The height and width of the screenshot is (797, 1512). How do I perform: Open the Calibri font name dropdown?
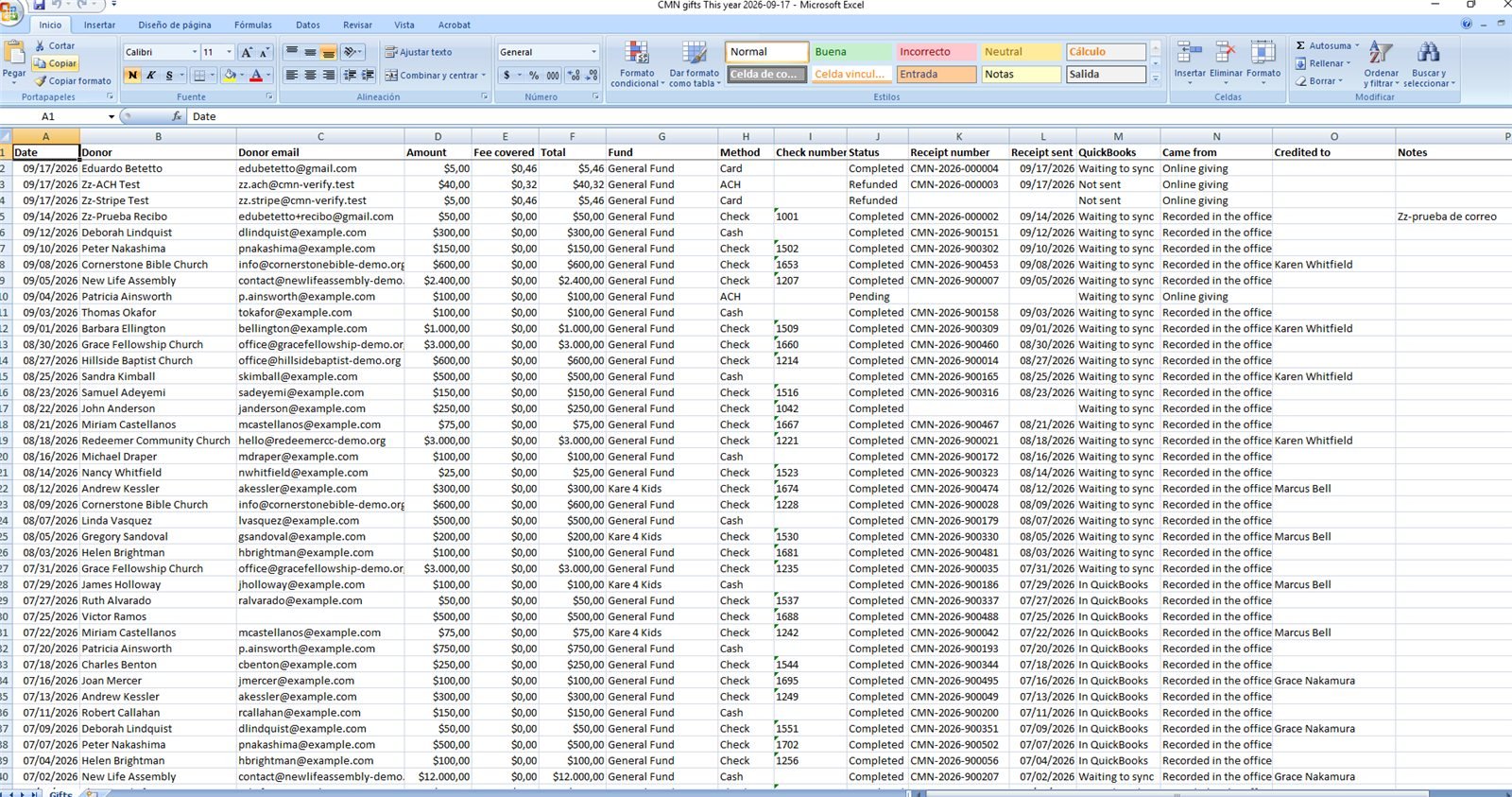point(195,52)
